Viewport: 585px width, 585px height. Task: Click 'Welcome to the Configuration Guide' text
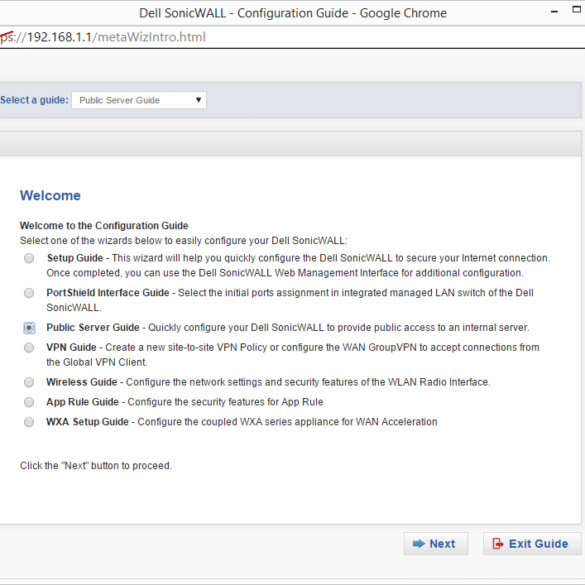pyautogui.click(x=104, y=225)
